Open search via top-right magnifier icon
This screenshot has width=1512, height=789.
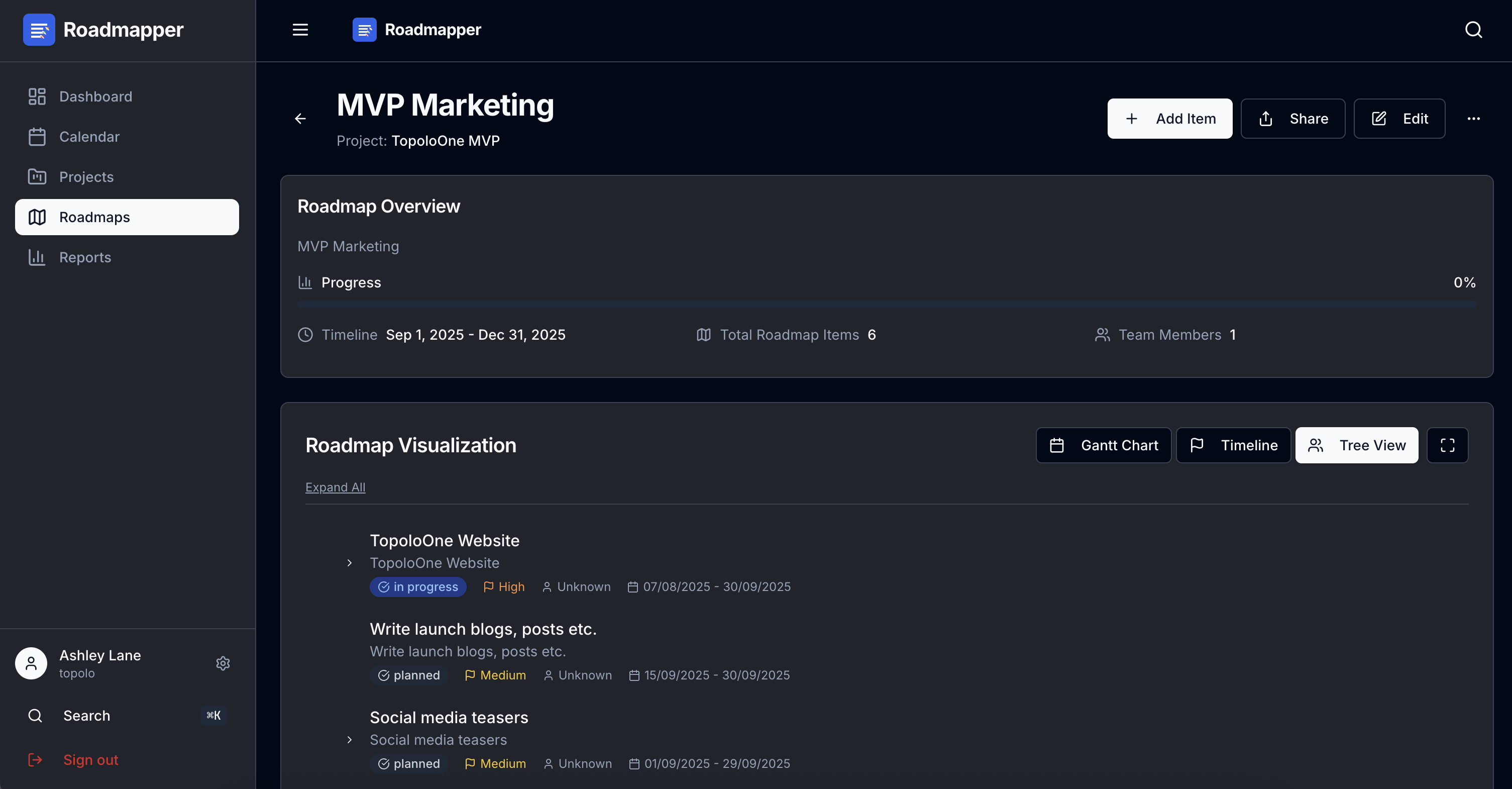coord(1473,30)
